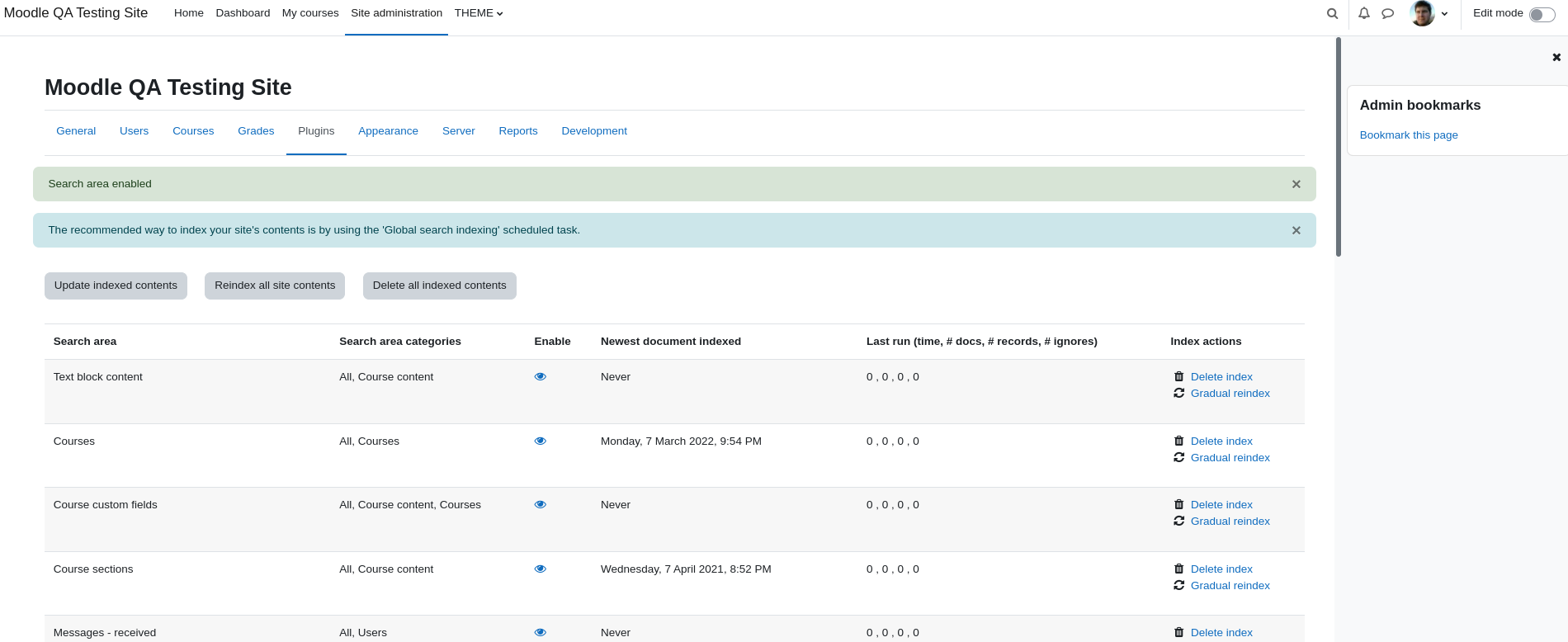Viewport: 1568px width, 642px height.
Task: Open the Appearance admin tab
Action: pyautogui.click(x=388, y=131)
